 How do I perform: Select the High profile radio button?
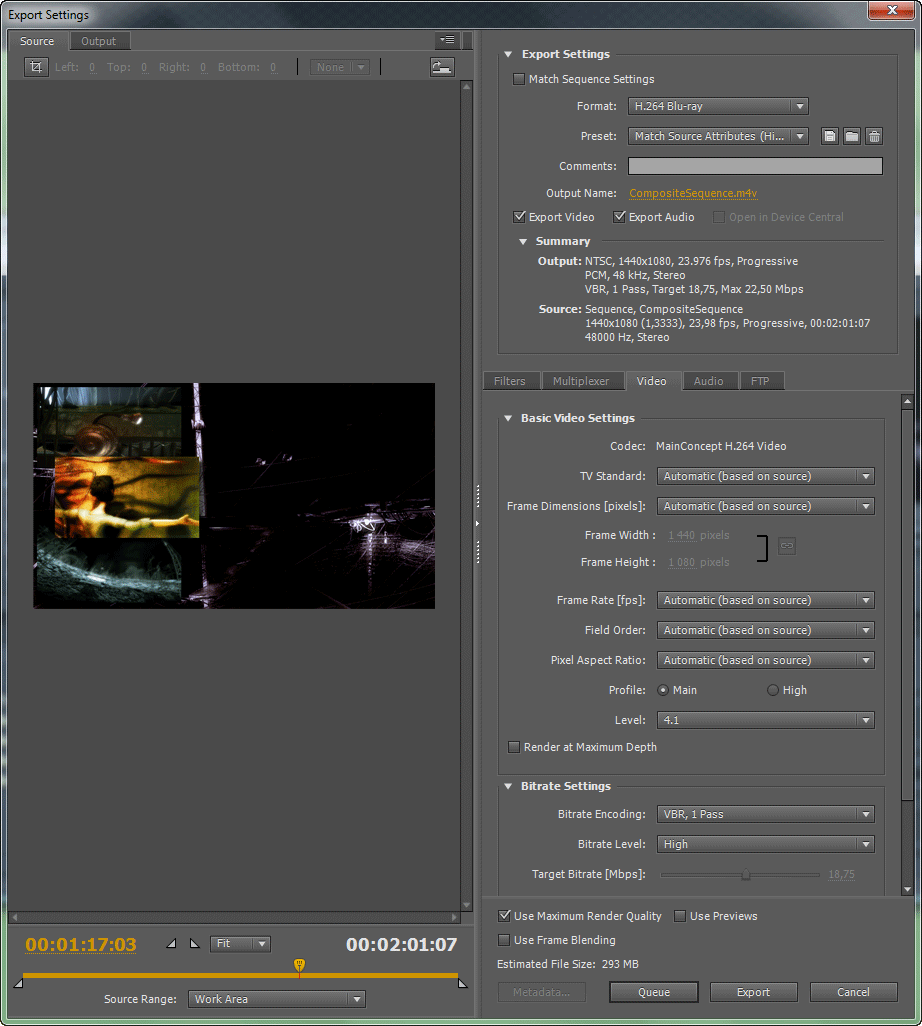point(773,690)
